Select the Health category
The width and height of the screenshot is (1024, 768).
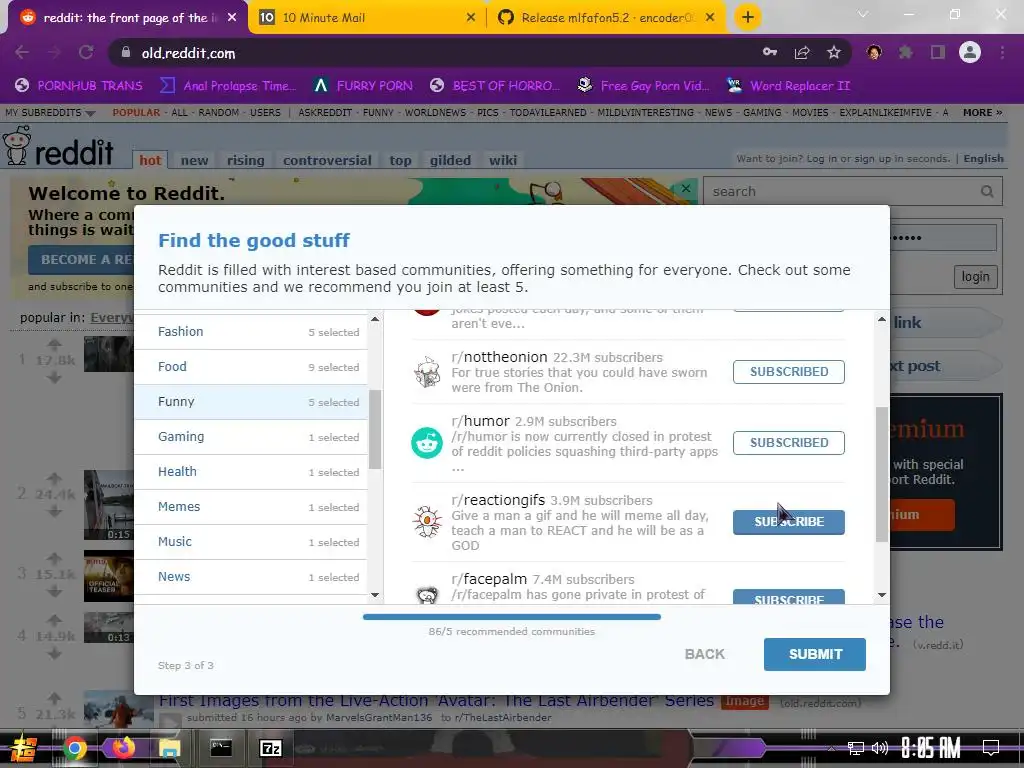(251, 472)
